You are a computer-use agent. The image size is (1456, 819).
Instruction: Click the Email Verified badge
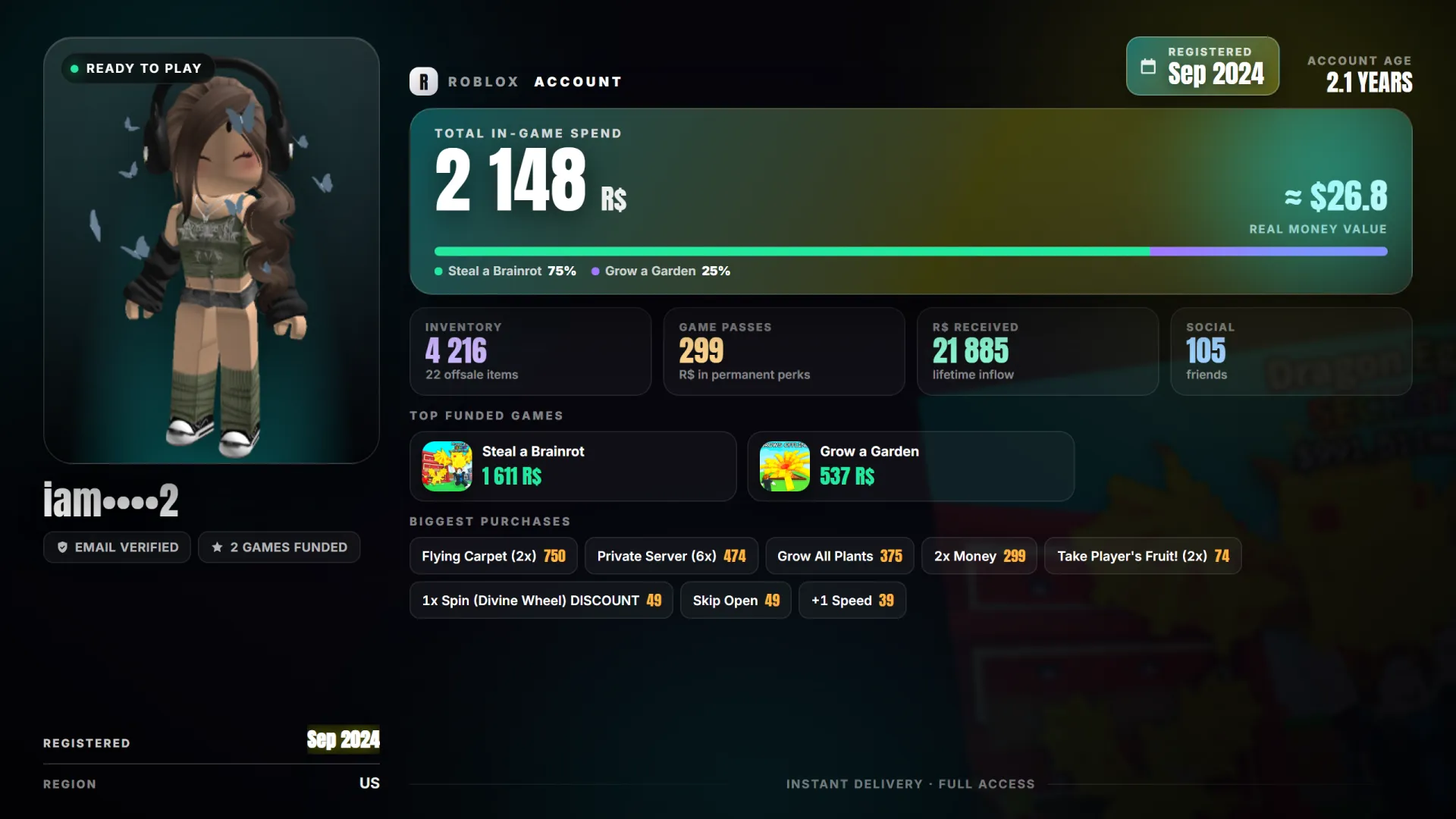pyautogui.click(x=117, y=548)
